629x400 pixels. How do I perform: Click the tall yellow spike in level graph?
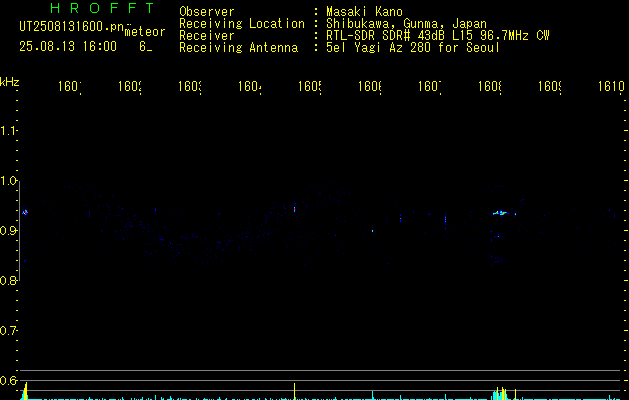pyautogui.click(x=294, y=391)
